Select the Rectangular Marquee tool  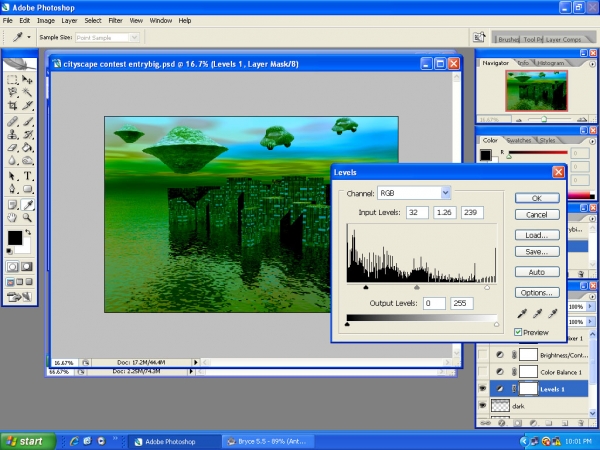pyautogui.click(x=12, y=80)
